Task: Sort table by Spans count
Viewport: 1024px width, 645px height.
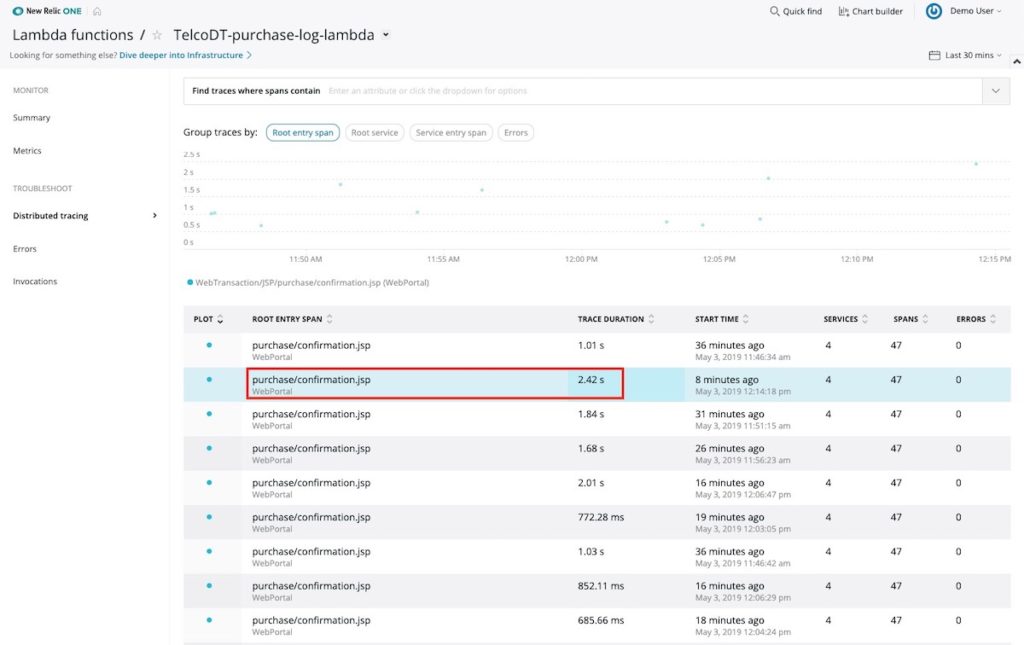Action: [925, 319]
